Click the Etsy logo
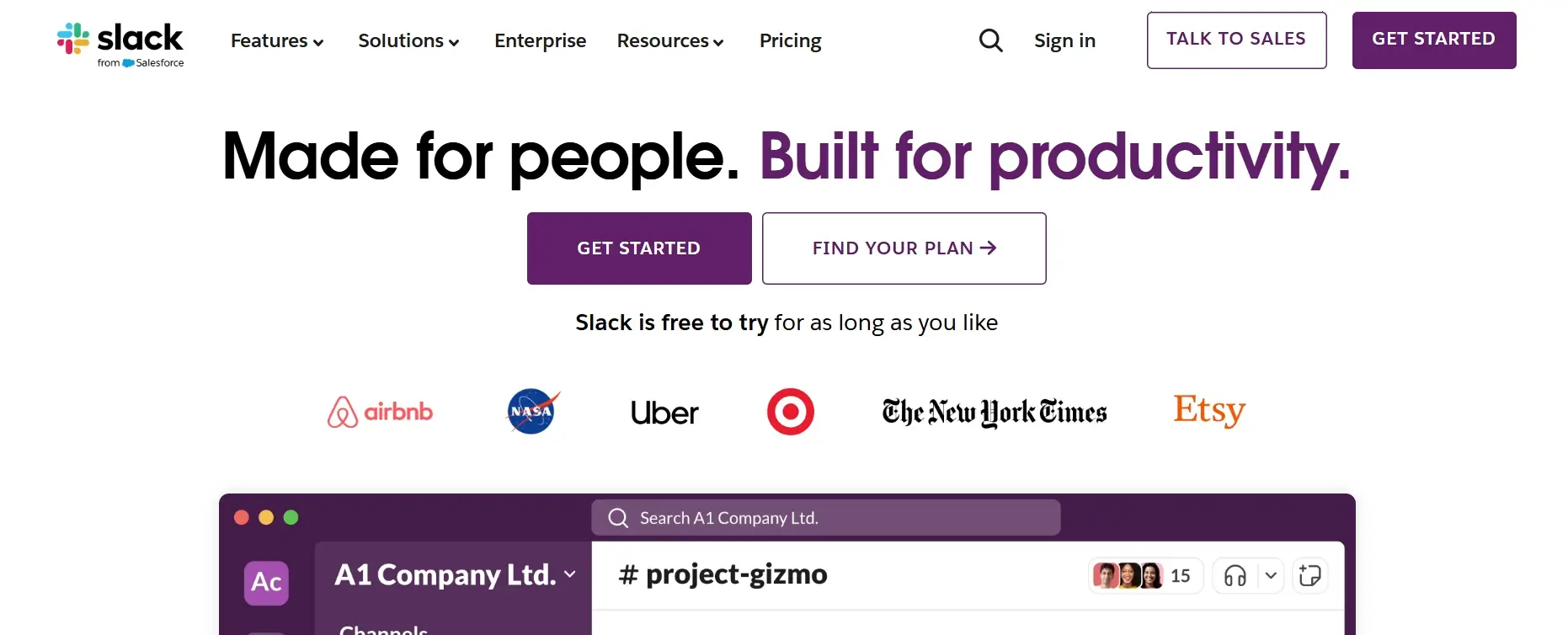 pos(1208,410)
